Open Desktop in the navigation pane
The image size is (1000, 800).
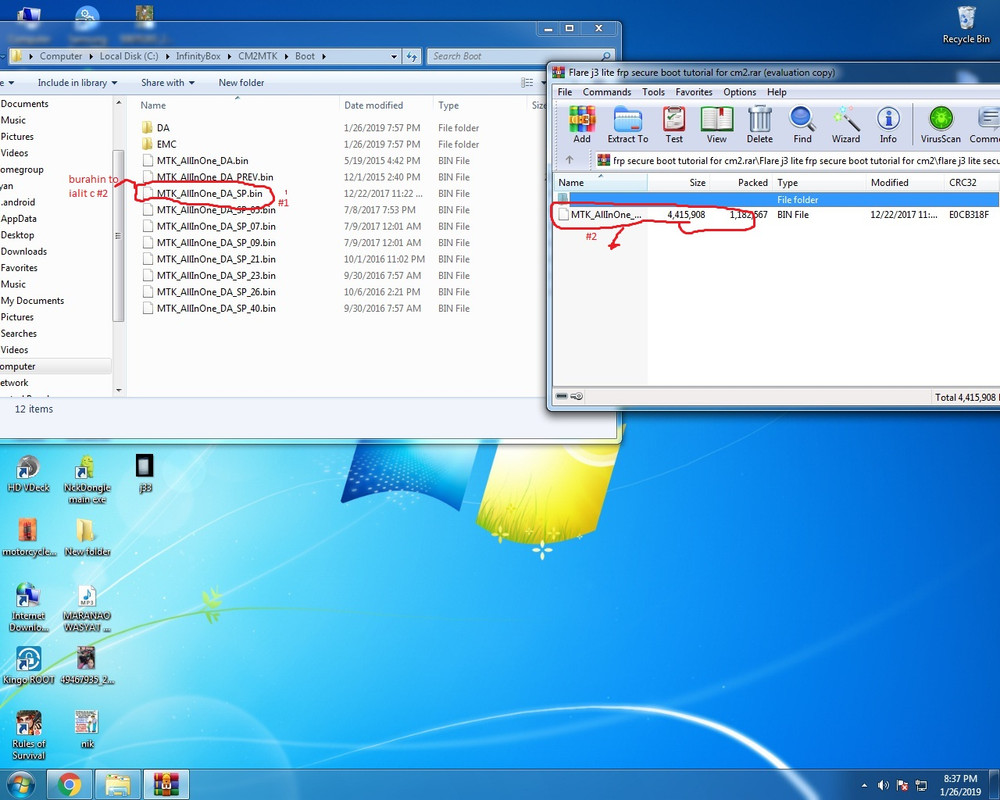point(17,235)
